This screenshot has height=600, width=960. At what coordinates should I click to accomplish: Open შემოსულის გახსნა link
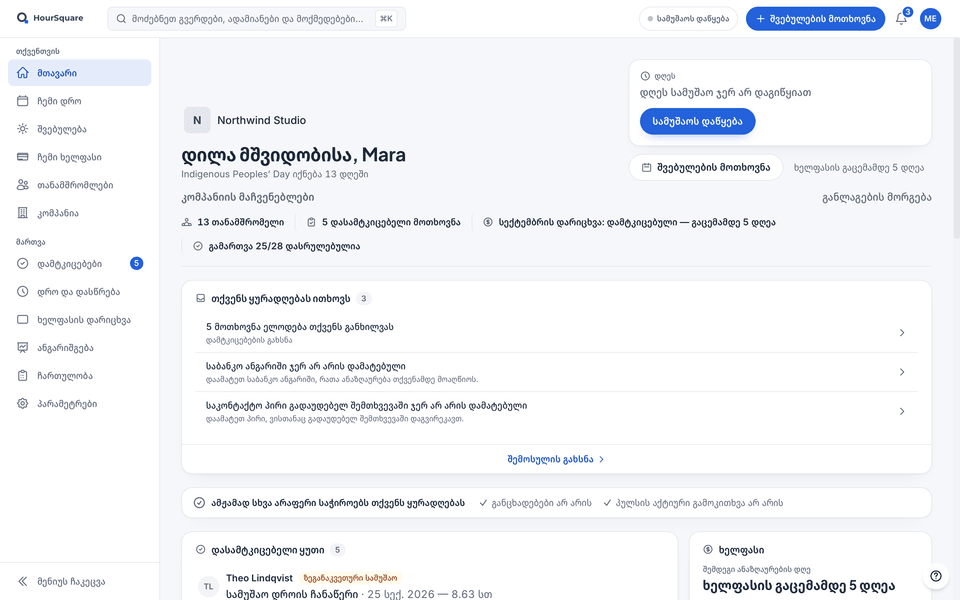click(x=556, y=459)
